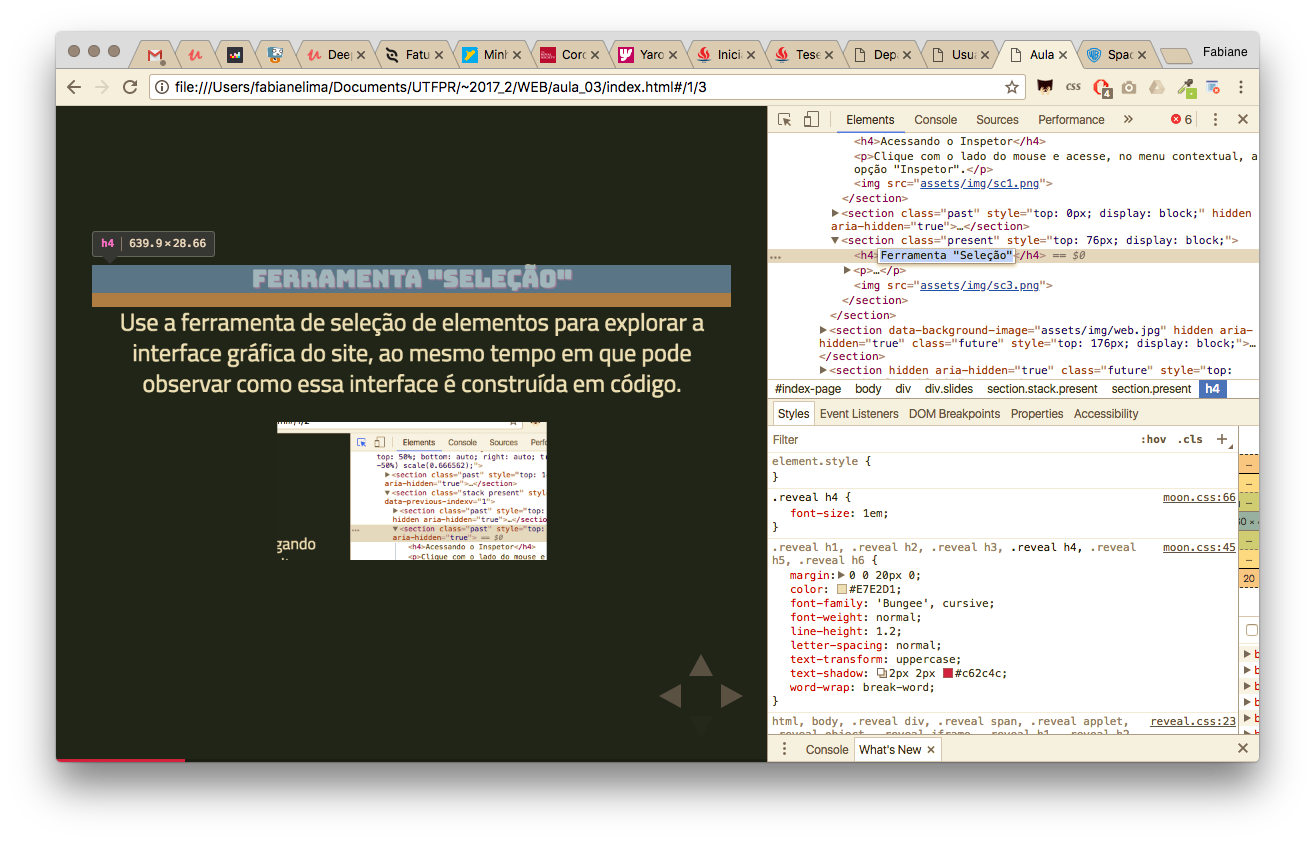Expand the margin shorthand property

(841, 576)
